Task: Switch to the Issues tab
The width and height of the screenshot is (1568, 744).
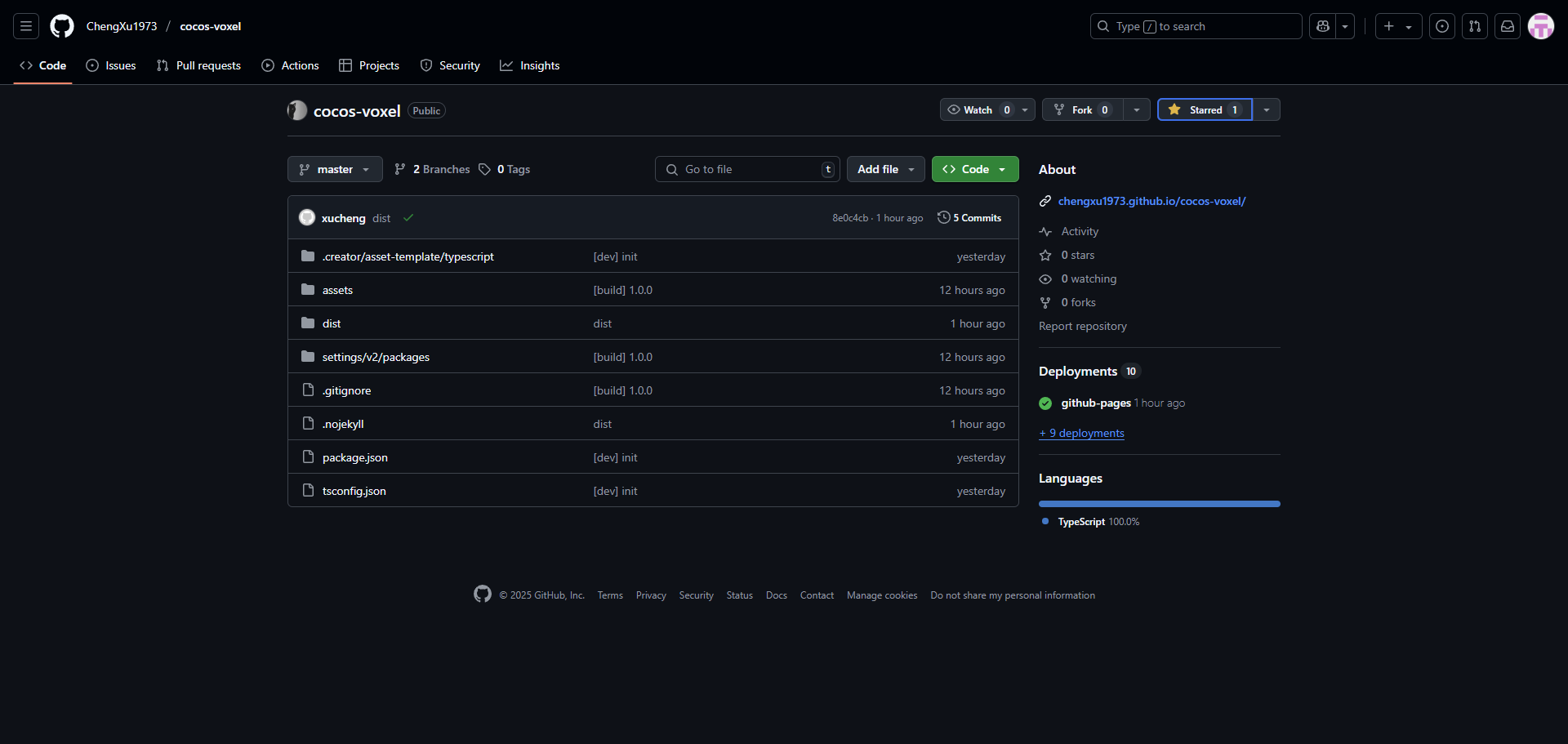Action: click(x=111, y=65)
